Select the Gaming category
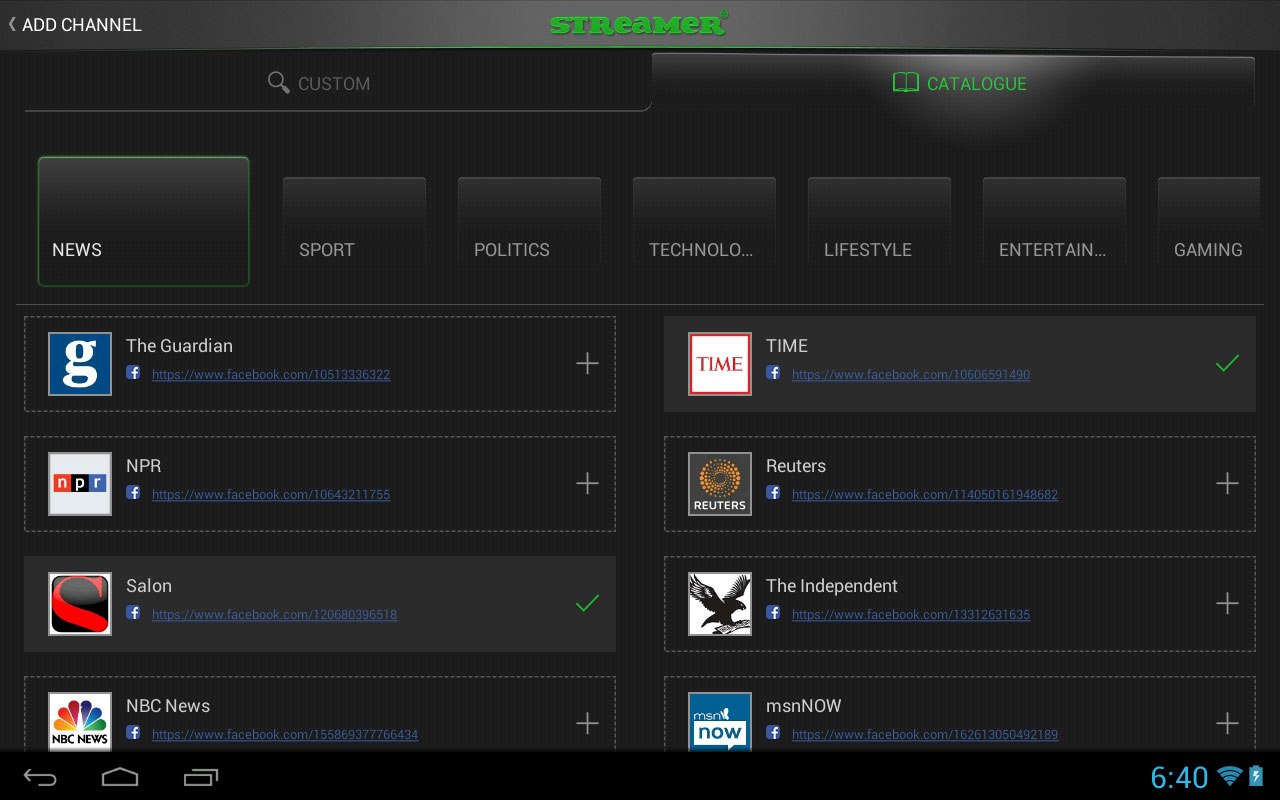The width and height of the screenshot is (1280, 800). point(1208,221)
